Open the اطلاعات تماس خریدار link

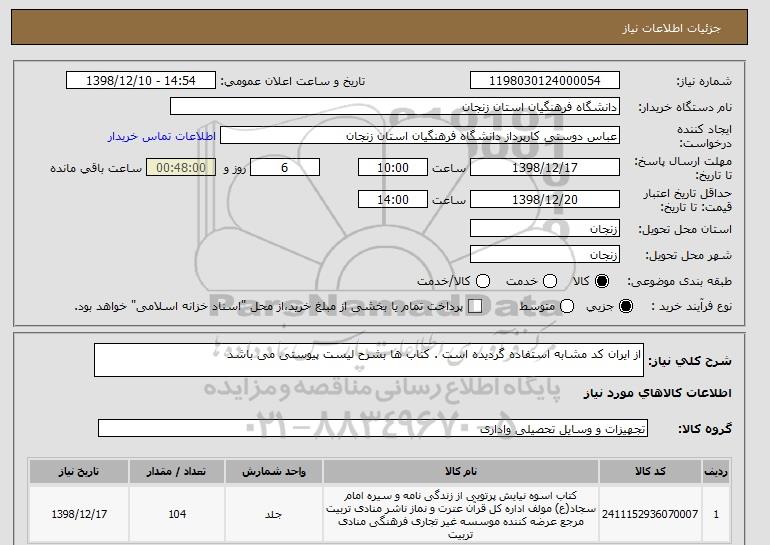[x=162, y=136]
